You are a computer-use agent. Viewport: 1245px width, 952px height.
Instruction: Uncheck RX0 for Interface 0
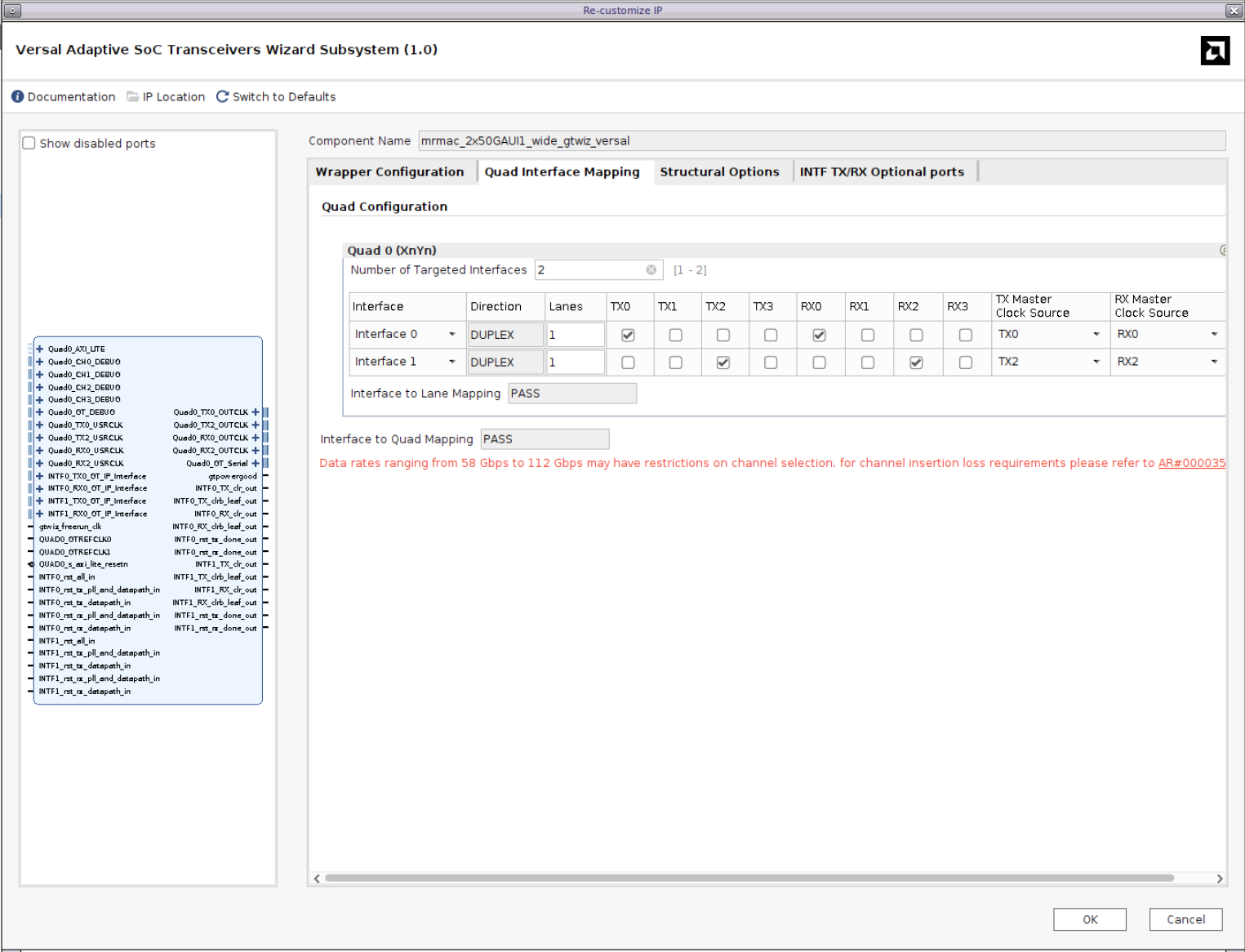pyautogui.click(x=819, y=335)
